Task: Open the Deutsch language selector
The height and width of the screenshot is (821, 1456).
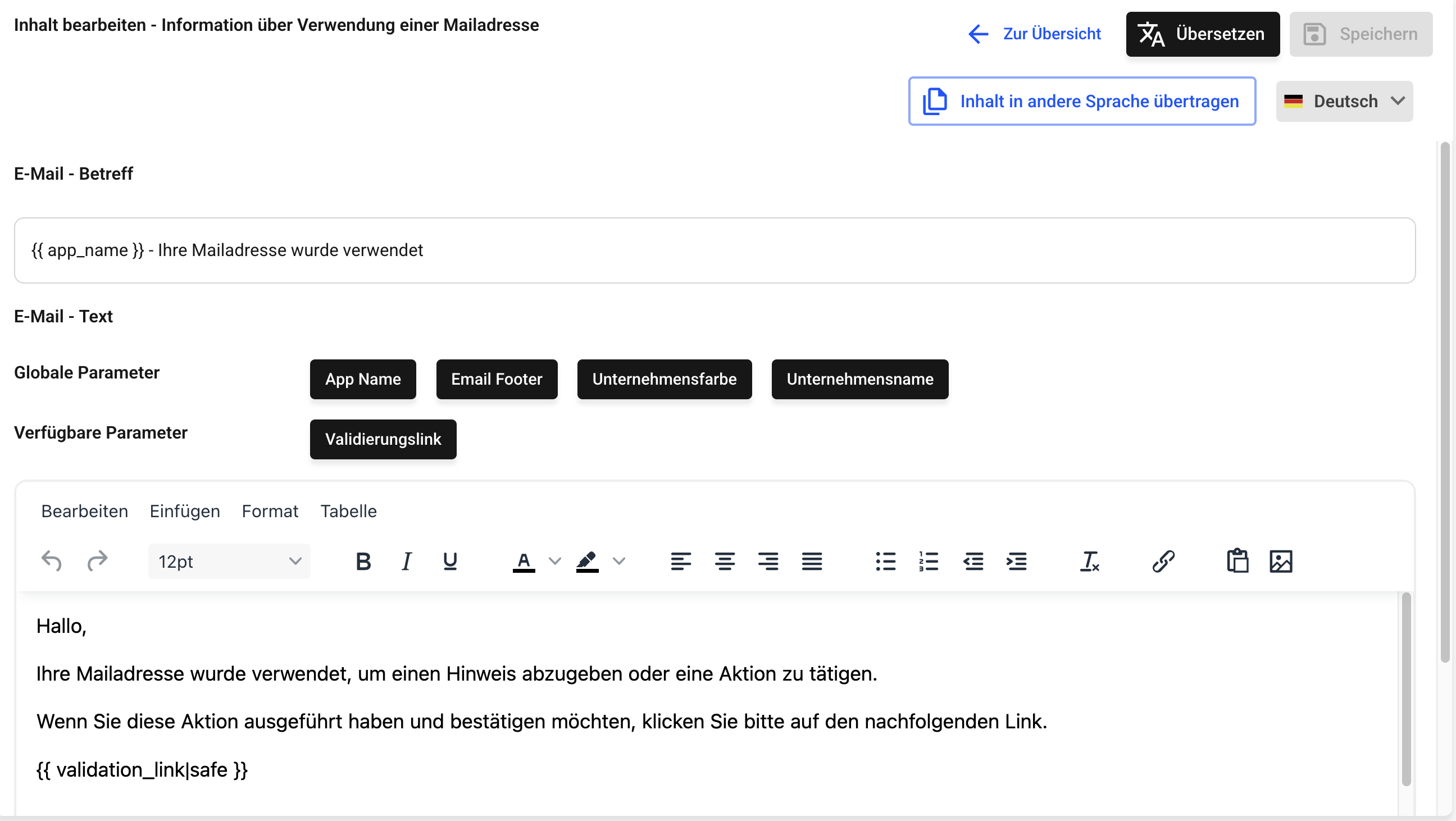Action: click(x=1344, y=101)
